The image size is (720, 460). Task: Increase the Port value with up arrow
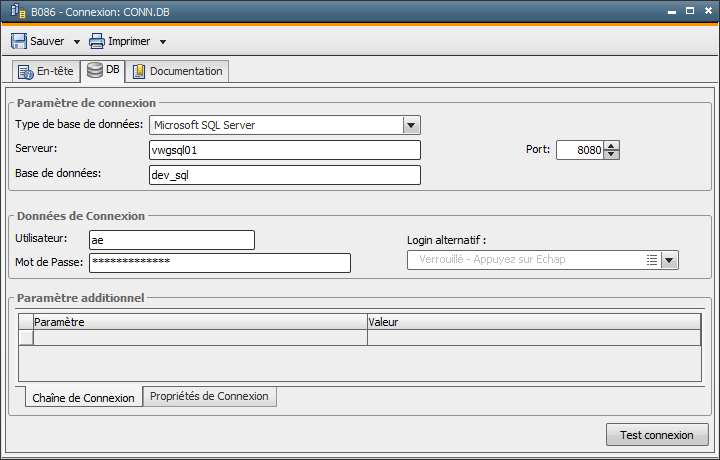click(x=611, y=146)
